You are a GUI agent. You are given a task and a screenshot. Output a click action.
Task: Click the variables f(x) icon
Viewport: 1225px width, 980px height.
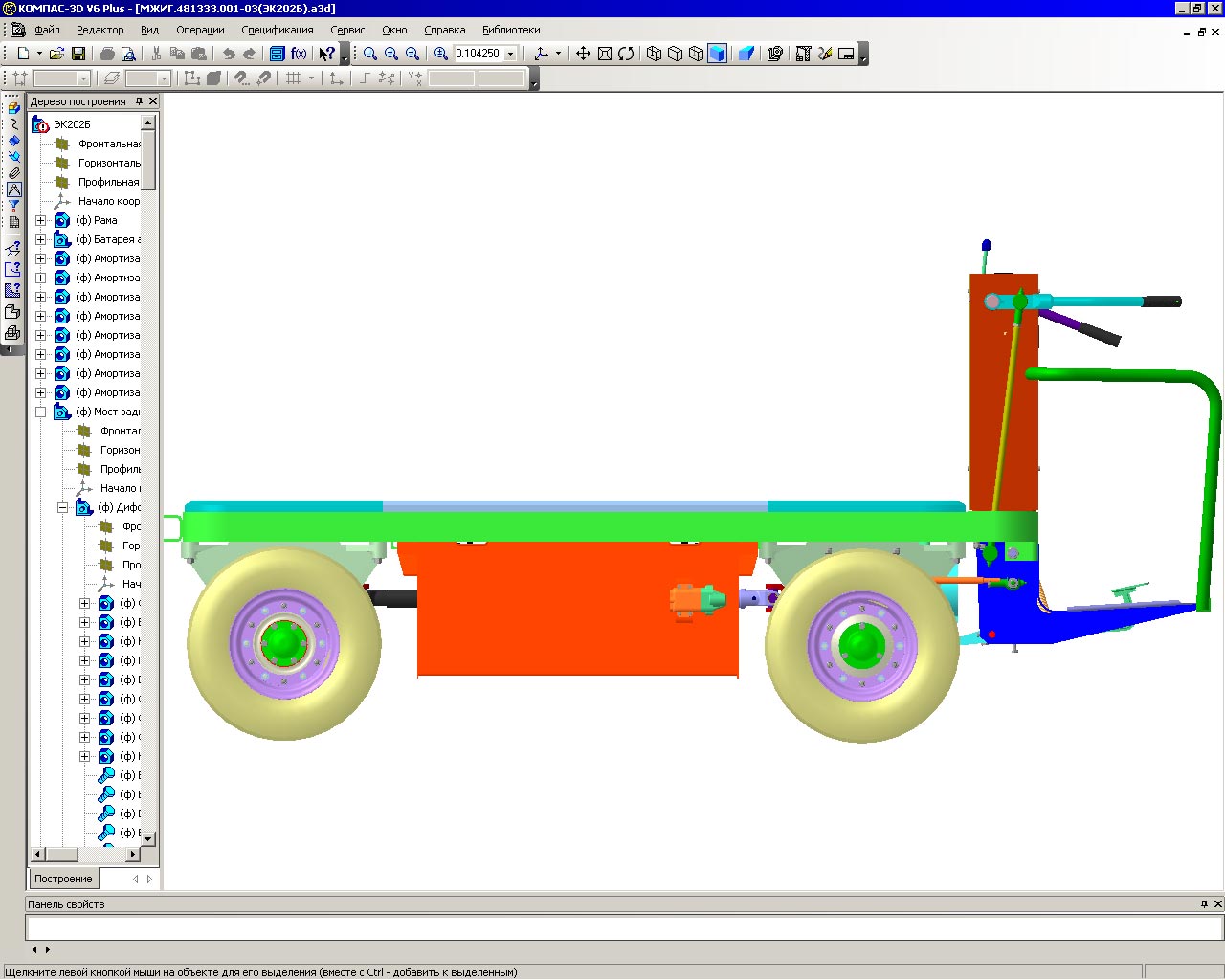(x=299, y=54)
